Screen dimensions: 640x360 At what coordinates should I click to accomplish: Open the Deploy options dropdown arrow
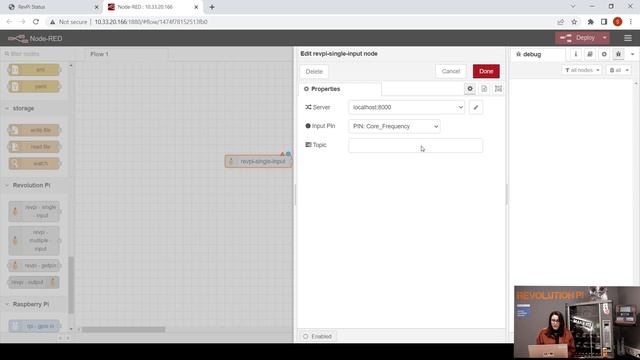point(605,38)
